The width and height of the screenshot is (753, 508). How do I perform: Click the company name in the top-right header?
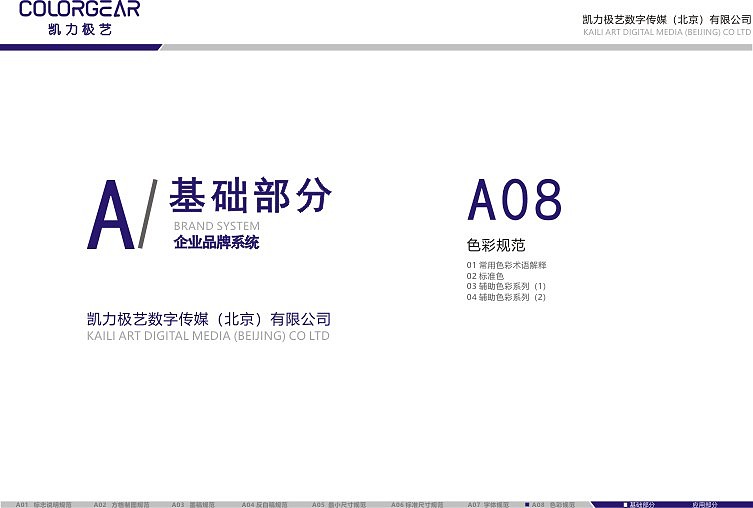pos(667,20)
